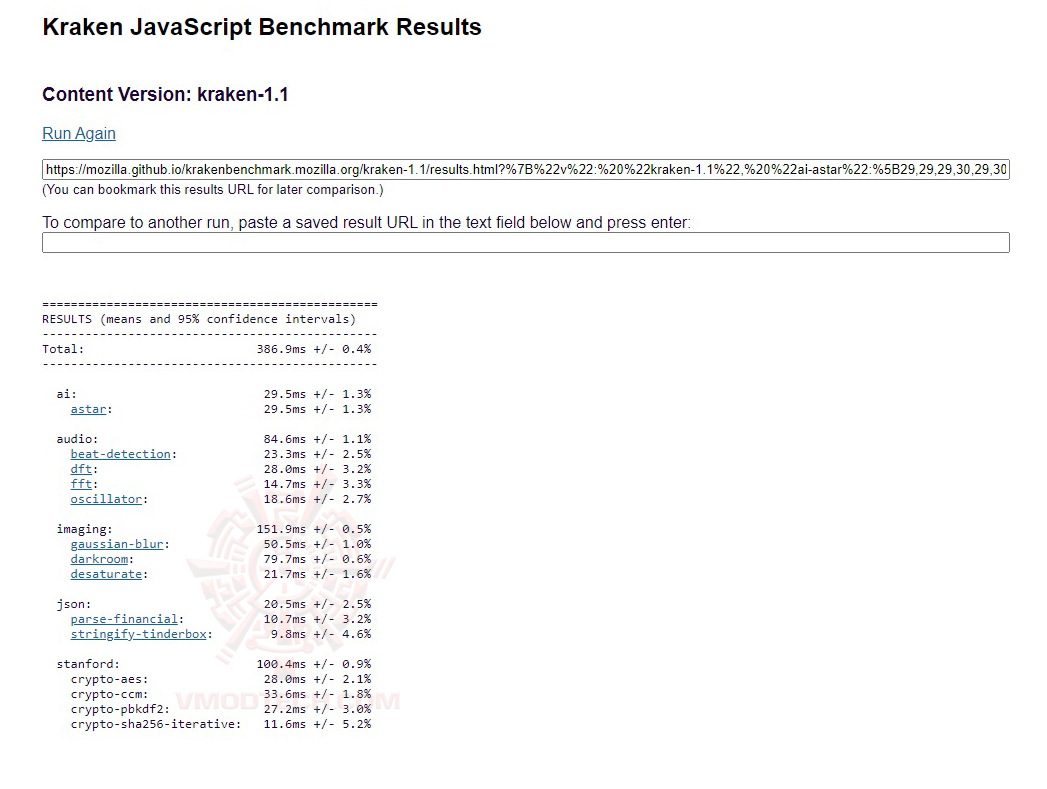Image resolution: width=1047 pixels, height=789 pixels.
Task: Click the imaging 151.9ms result value
Action: coord(281,529)
